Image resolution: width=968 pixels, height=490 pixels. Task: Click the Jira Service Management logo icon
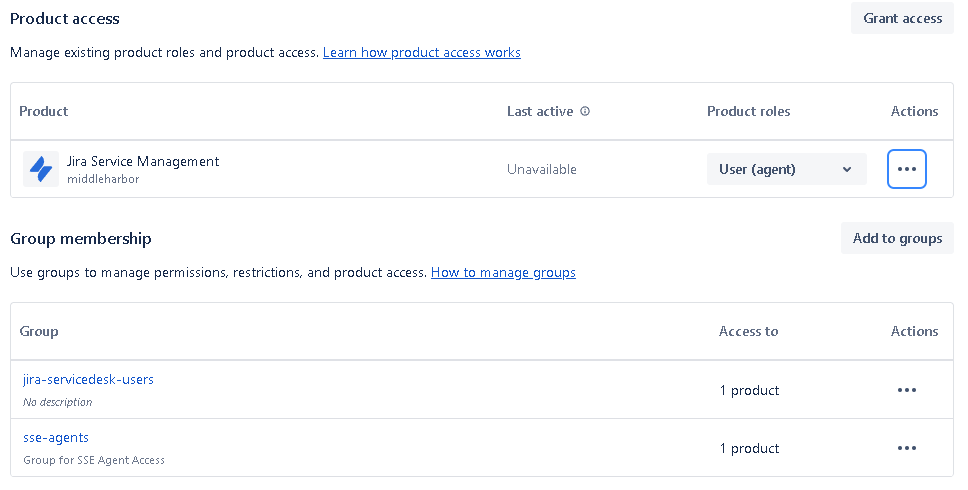pos(41,169)
